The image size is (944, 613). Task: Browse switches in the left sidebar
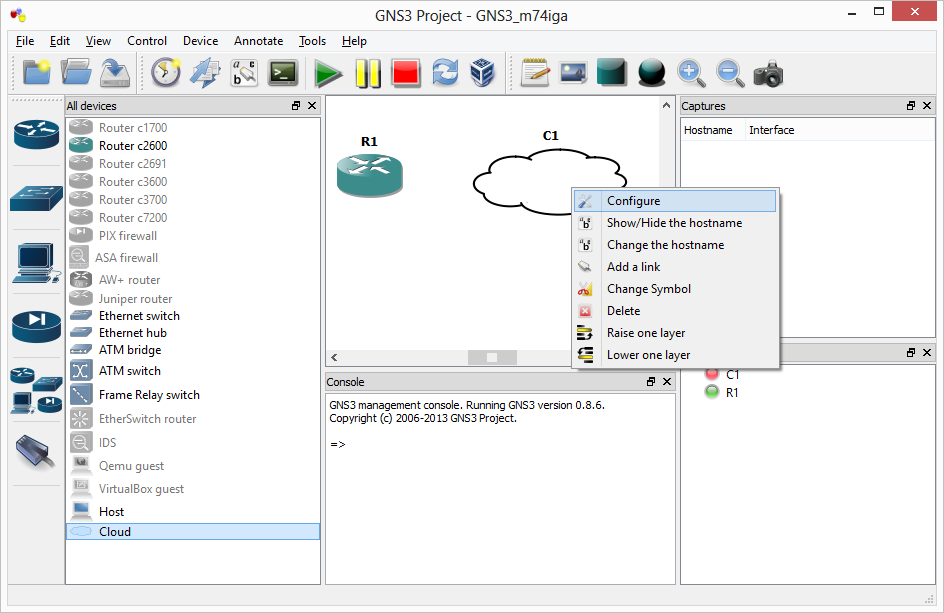coord(36,198)
